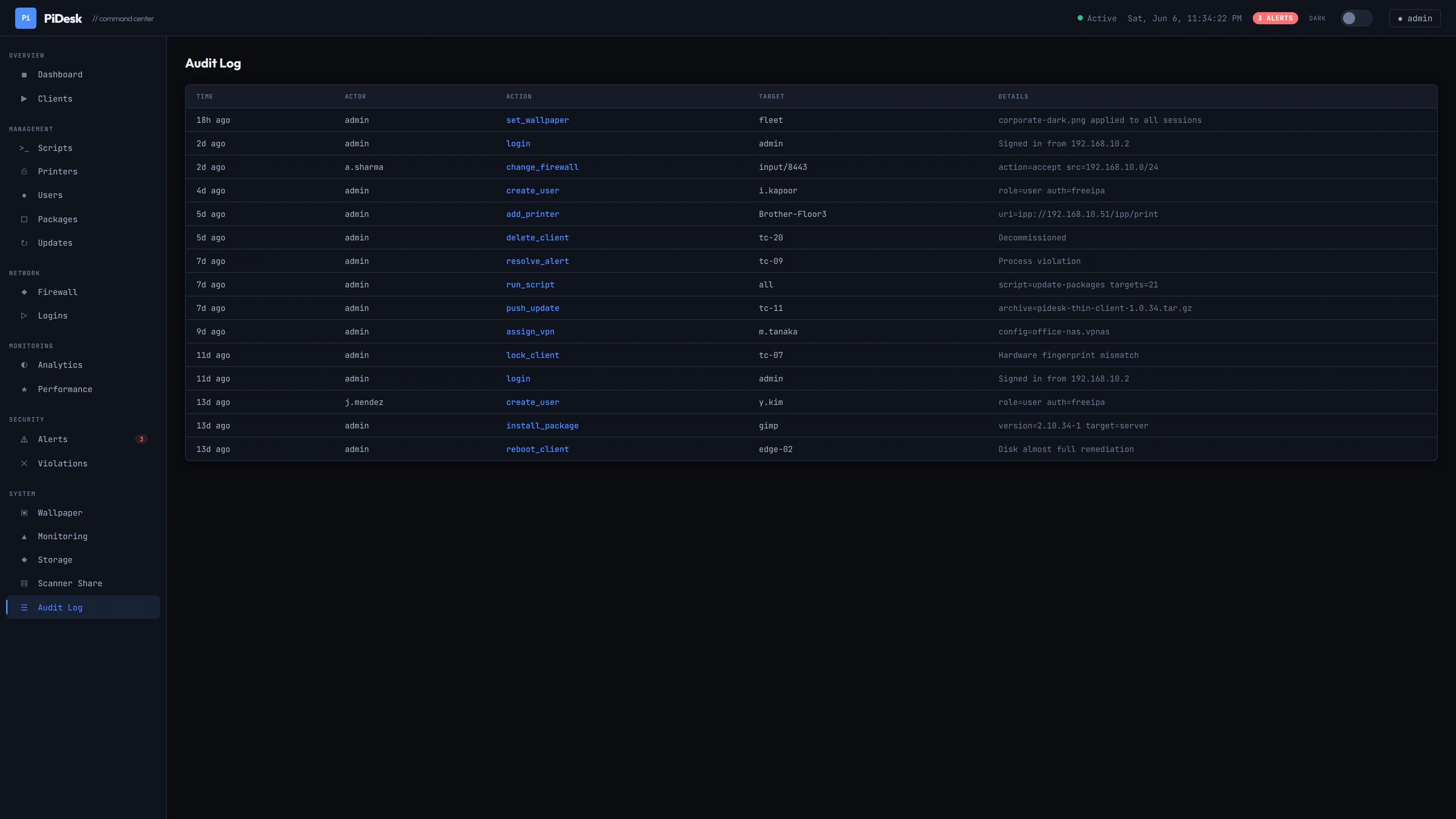Viewport: 1456px width, 819px height.
Task: Click the i.kapoor target cell
Action: point(778,191)
